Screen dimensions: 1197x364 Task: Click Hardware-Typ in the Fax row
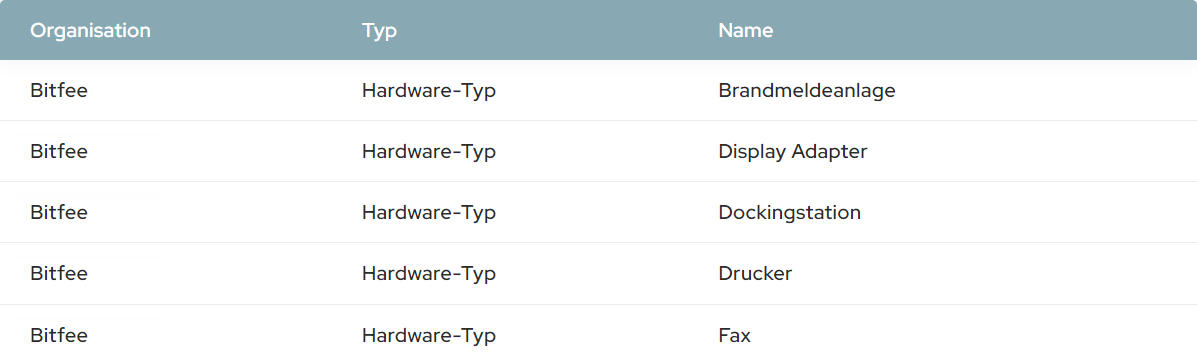click(429, 336)
